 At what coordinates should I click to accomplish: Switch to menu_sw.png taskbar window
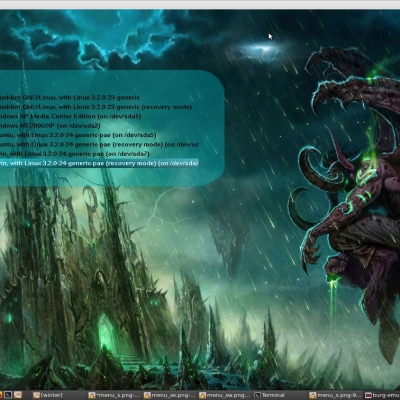[224, 395]
